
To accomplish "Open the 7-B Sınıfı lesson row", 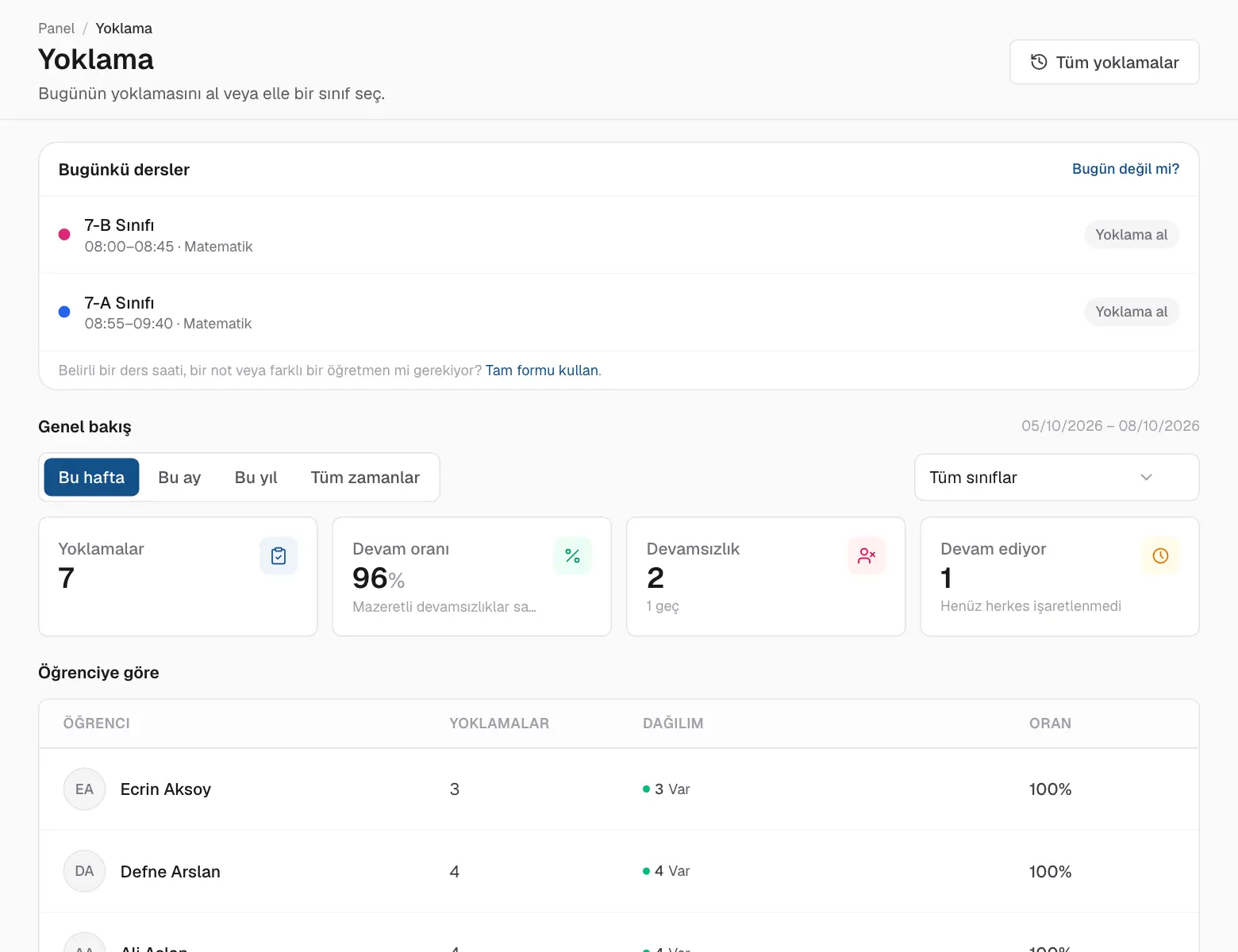I will pos(619,235).
